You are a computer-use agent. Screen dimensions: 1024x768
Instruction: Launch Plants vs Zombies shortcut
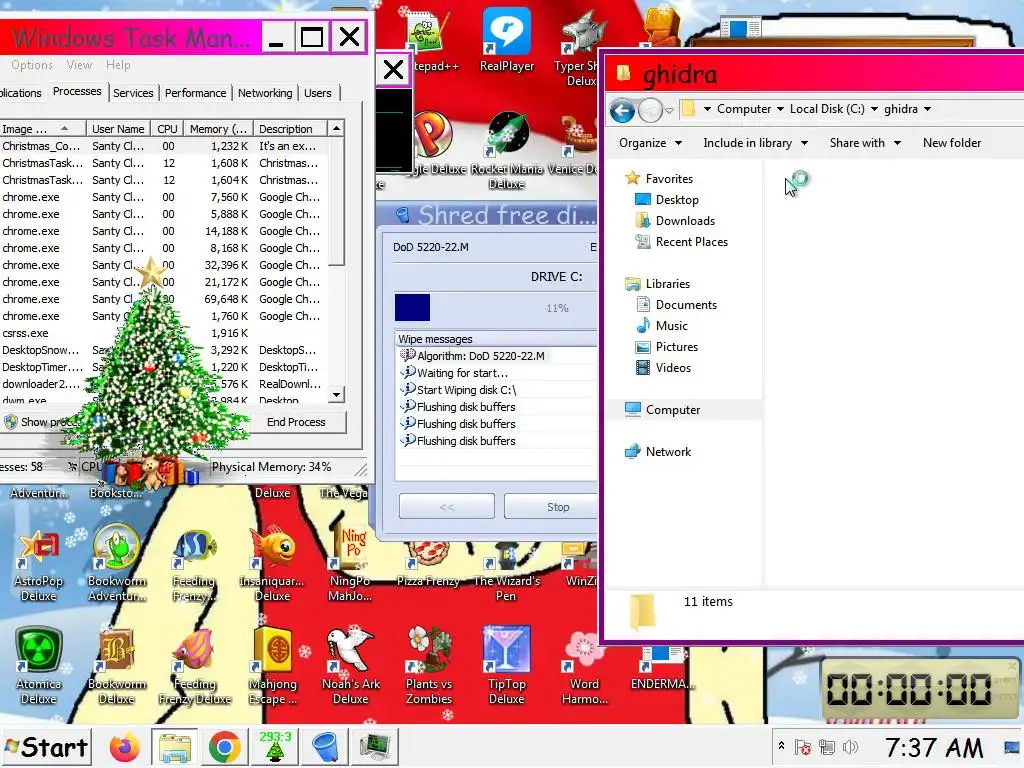[428, 667]
